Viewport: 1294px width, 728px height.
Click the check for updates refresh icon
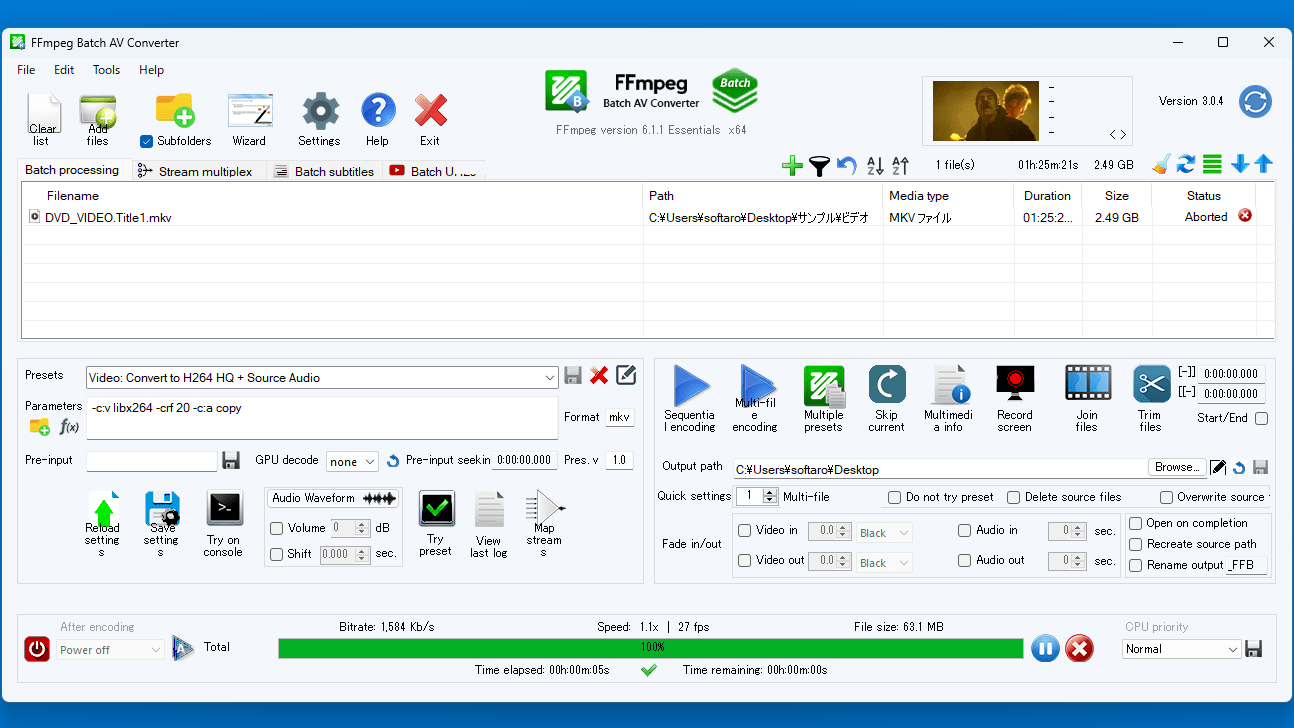pyautogui.click(x=1255, y=101)
